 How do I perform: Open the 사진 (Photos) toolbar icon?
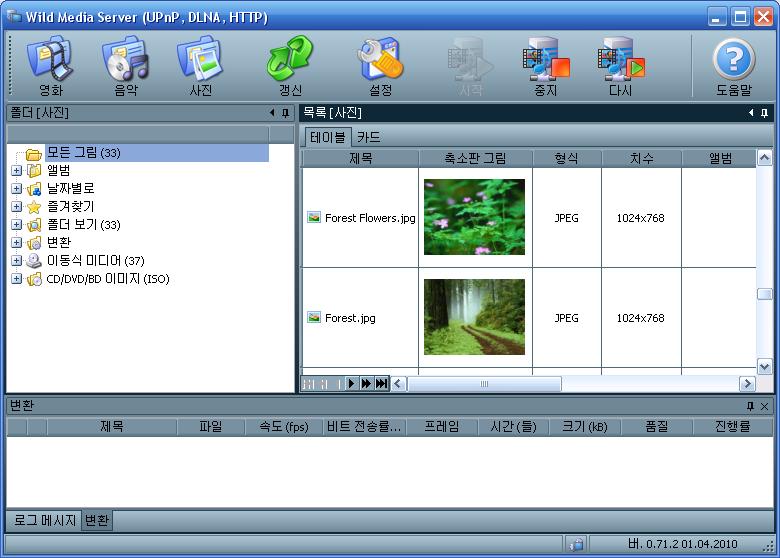pyautogui.click(x=200, y=65)
